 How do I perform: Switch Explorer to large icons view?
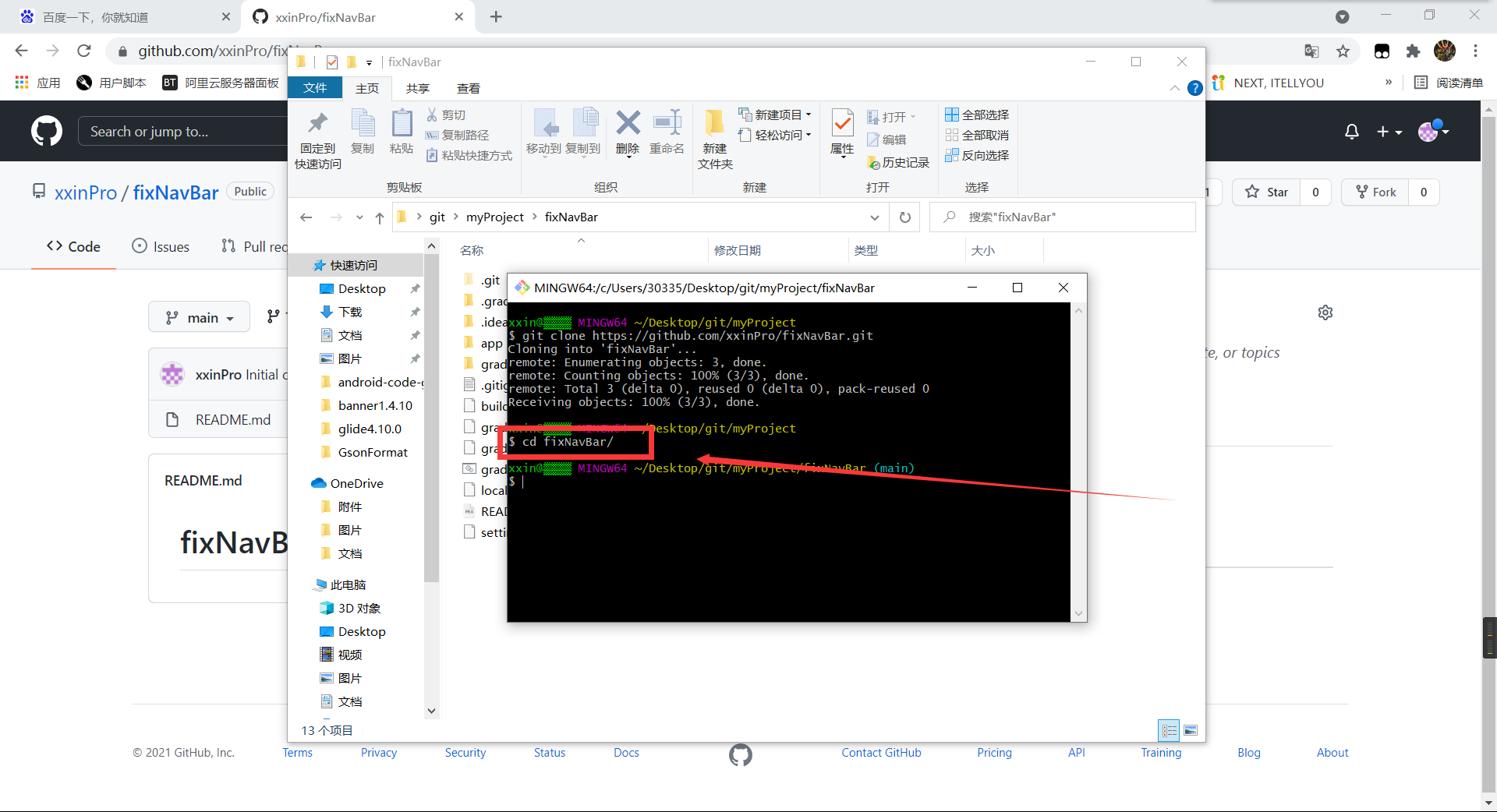(x=1191, y=730)
